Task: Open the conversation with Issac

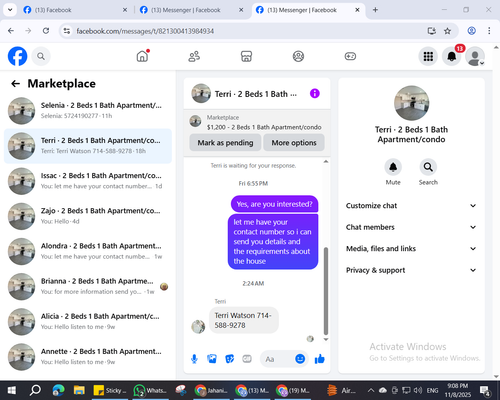Action: pyautogui.click(x=88, y=181)
